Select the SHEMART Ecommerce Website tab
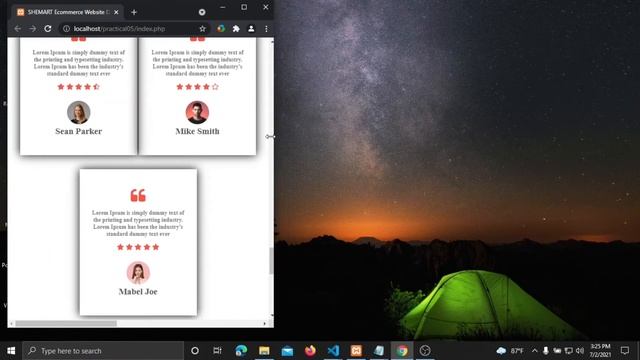The width and height of the screenshot is (640, 360). pyautogui.click(x=68, y=12)
